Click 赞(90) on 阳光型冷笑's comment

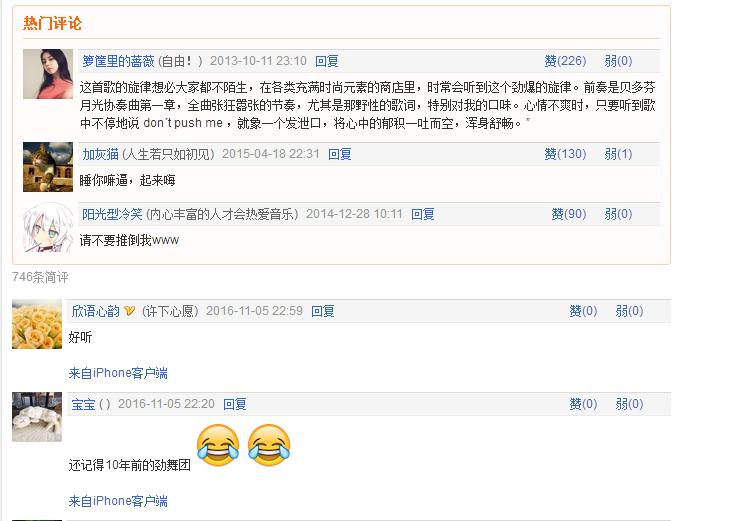569,214
